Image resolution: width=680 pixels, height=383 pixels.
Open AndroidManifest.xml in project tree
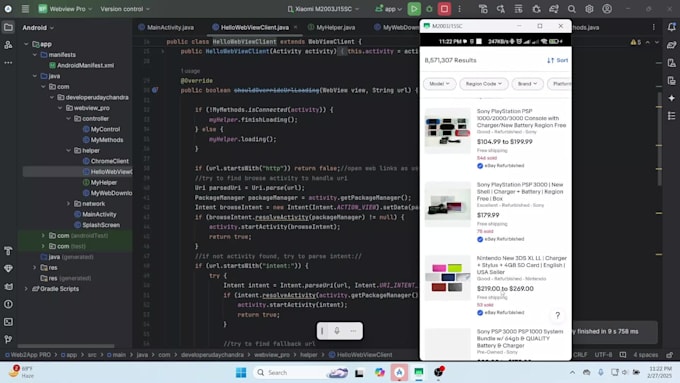85,65
